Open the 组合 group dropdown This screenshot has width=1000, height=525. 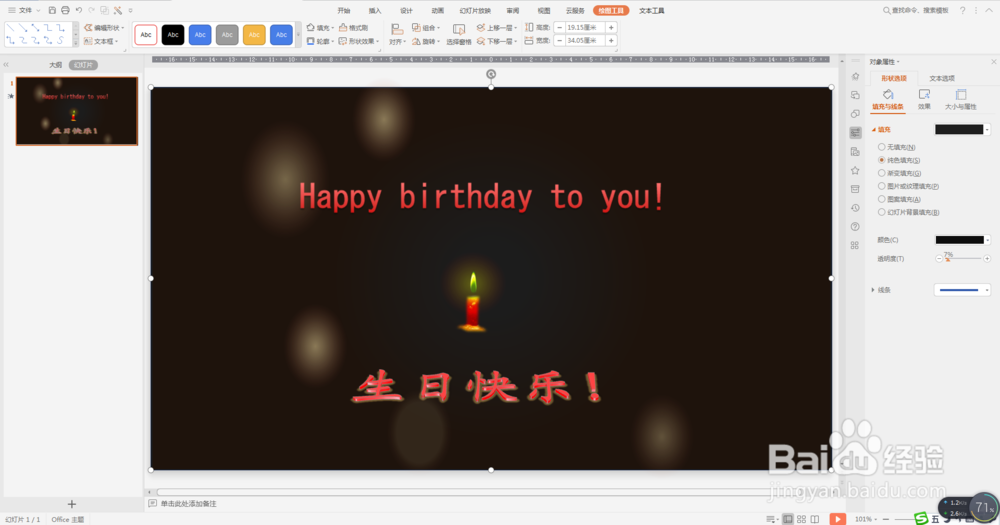(425, 27)
